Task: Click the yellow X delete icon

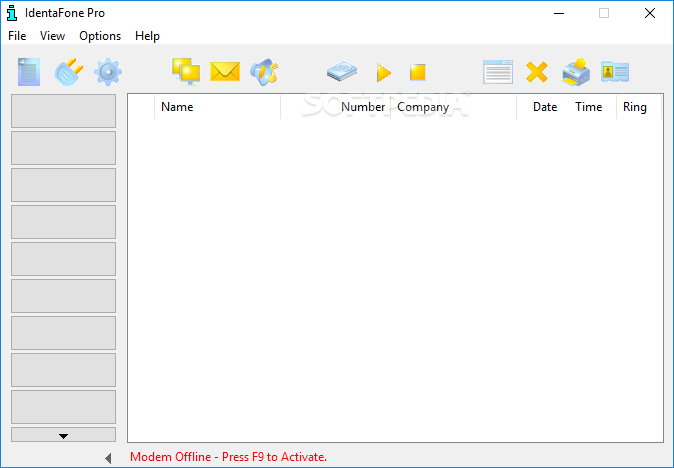Action: (x=537, y=72)
